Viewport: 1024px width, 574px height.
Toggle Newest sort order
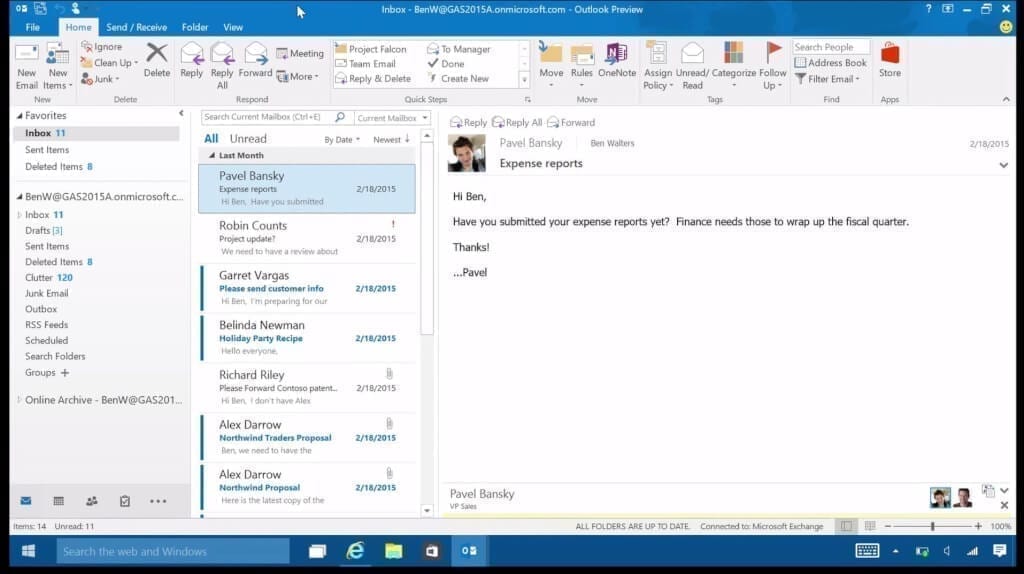391,139
